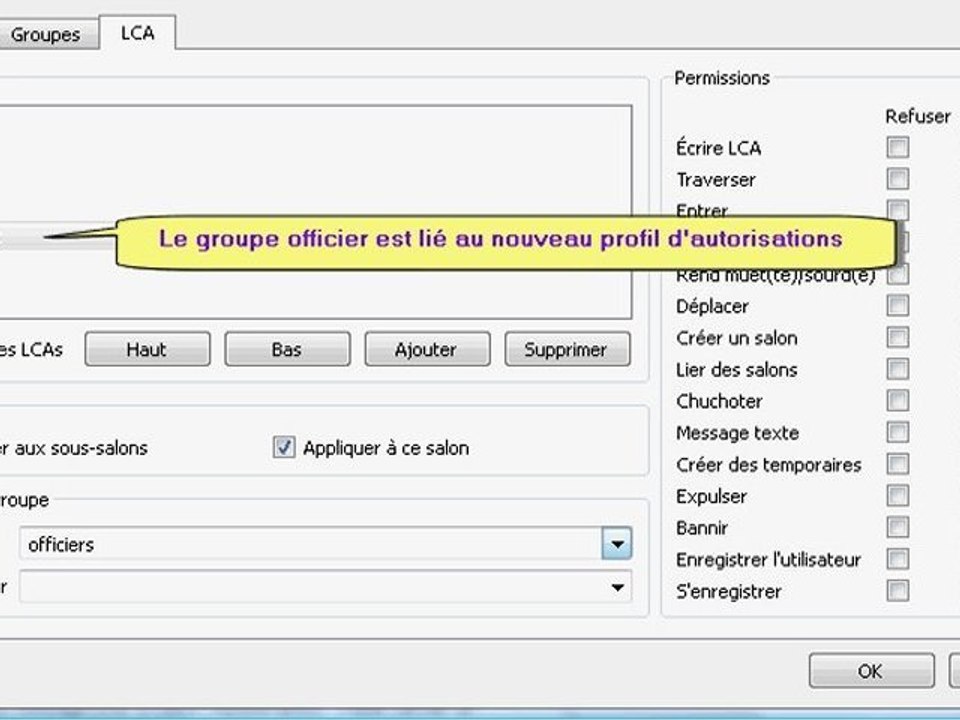Screen dimensions: 960x720
Task: Click the Message texte label
Action: point(737,433)
